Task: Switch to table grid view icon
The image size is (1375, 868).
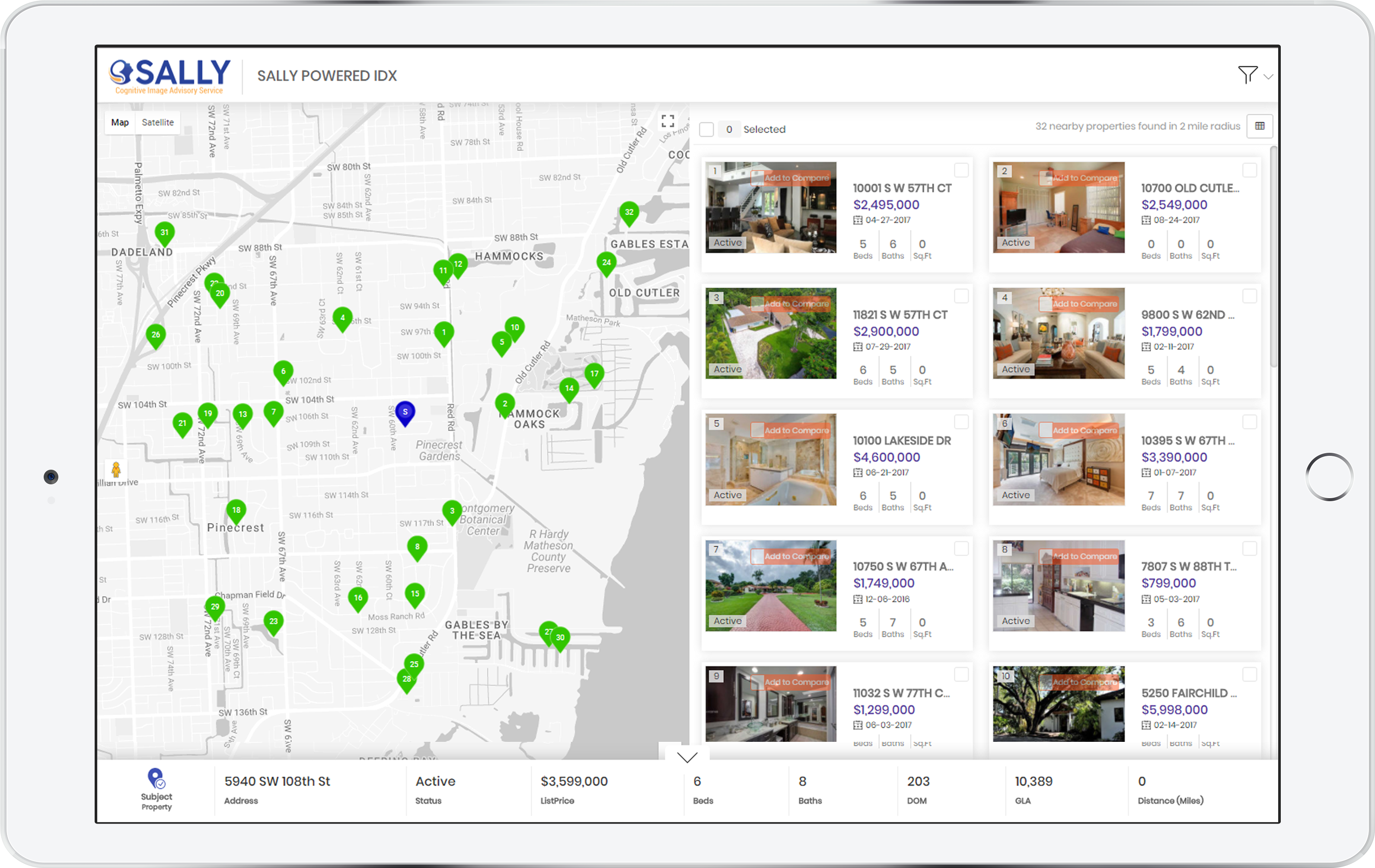Action: point(1259,126)
